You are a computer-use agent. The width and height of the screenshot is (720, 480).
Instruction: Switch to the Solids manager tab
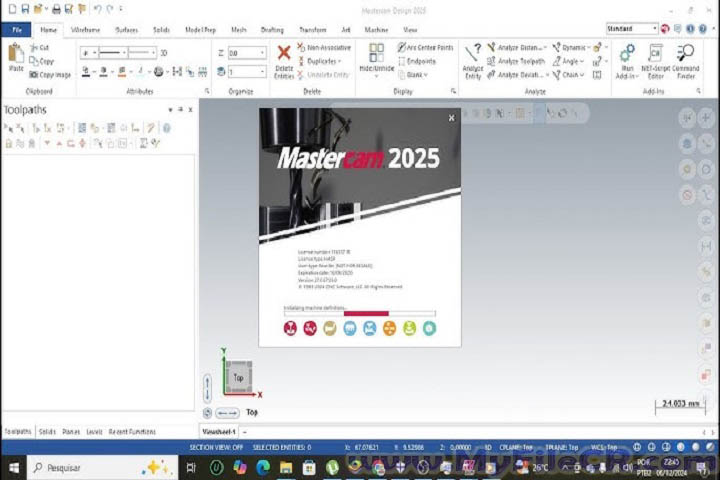[47, 432]
